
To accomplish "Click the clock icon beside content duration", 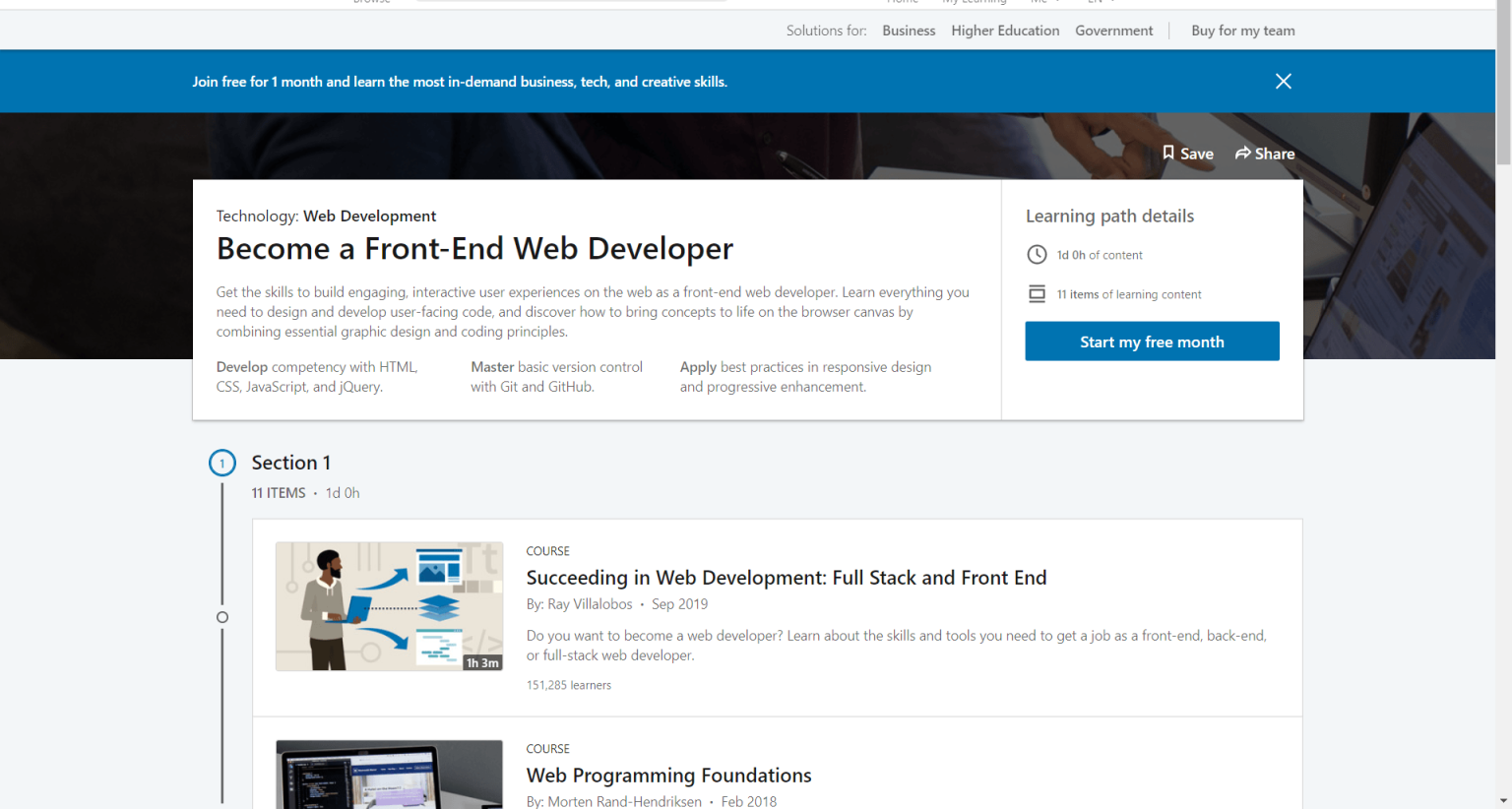I will click(1037, 254).
